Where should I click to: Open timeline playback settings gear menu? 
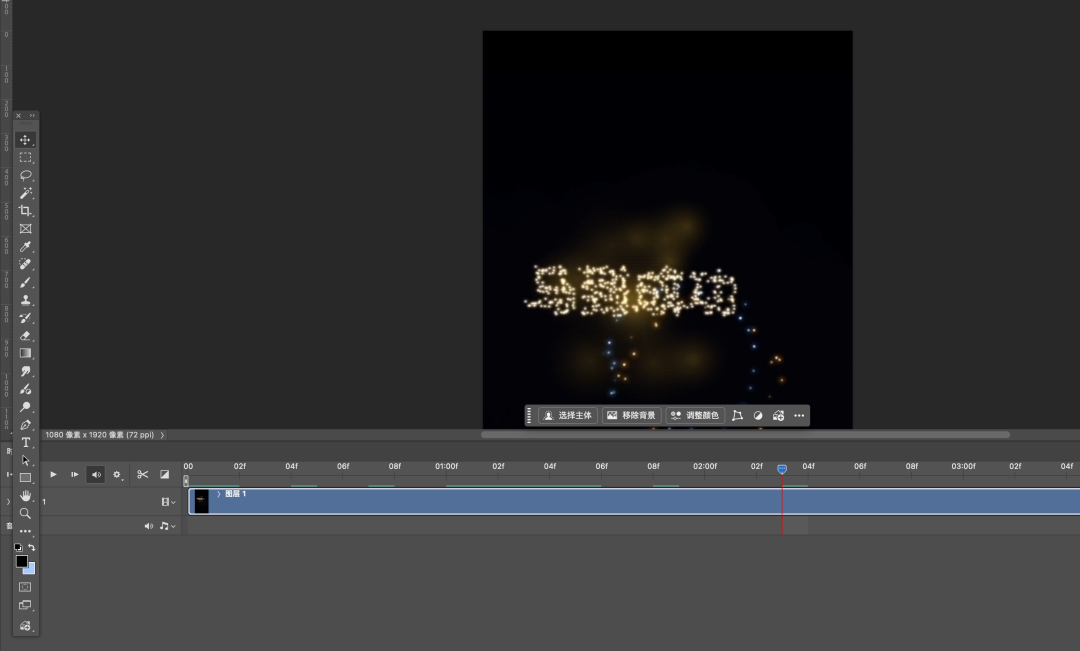(118, 474)
